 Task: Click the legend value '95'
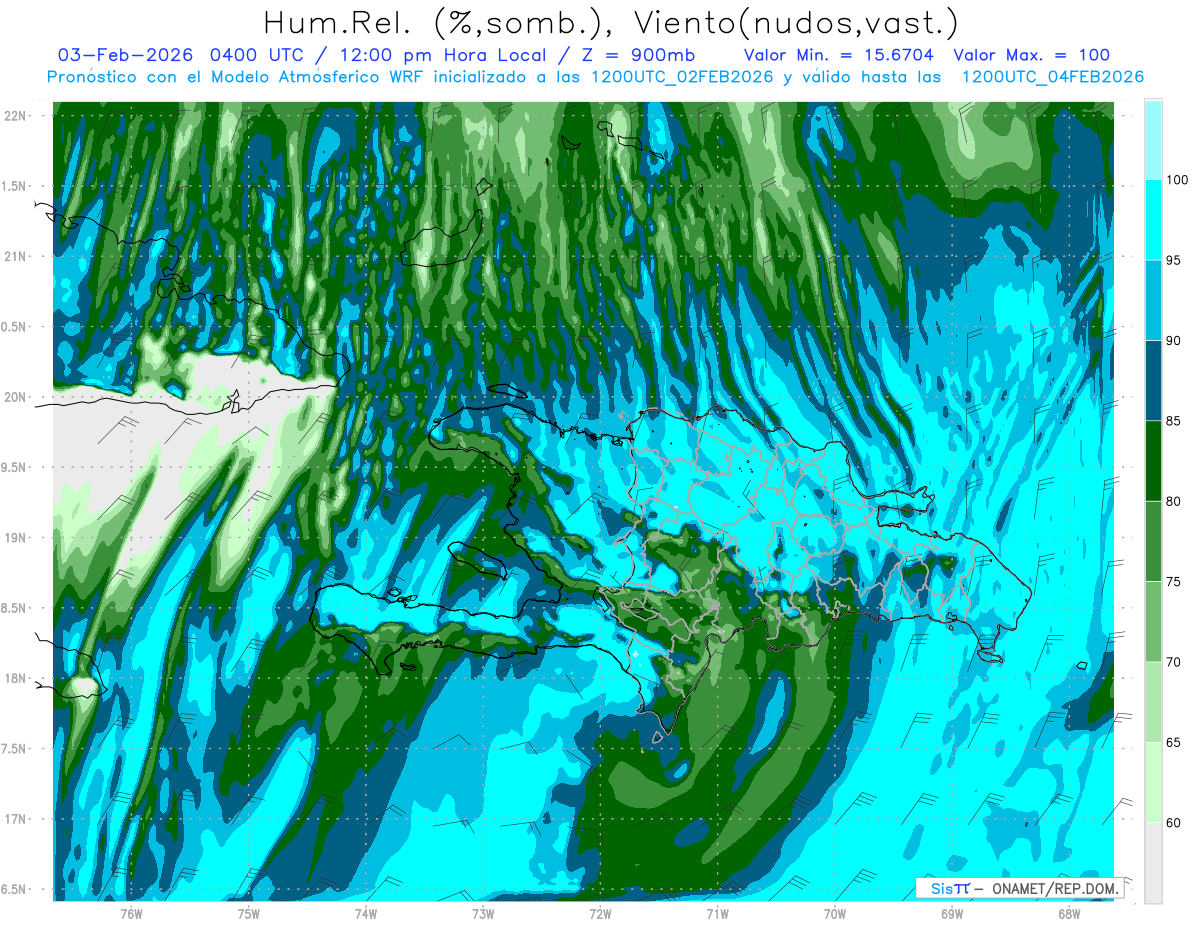pos(1175,260)
